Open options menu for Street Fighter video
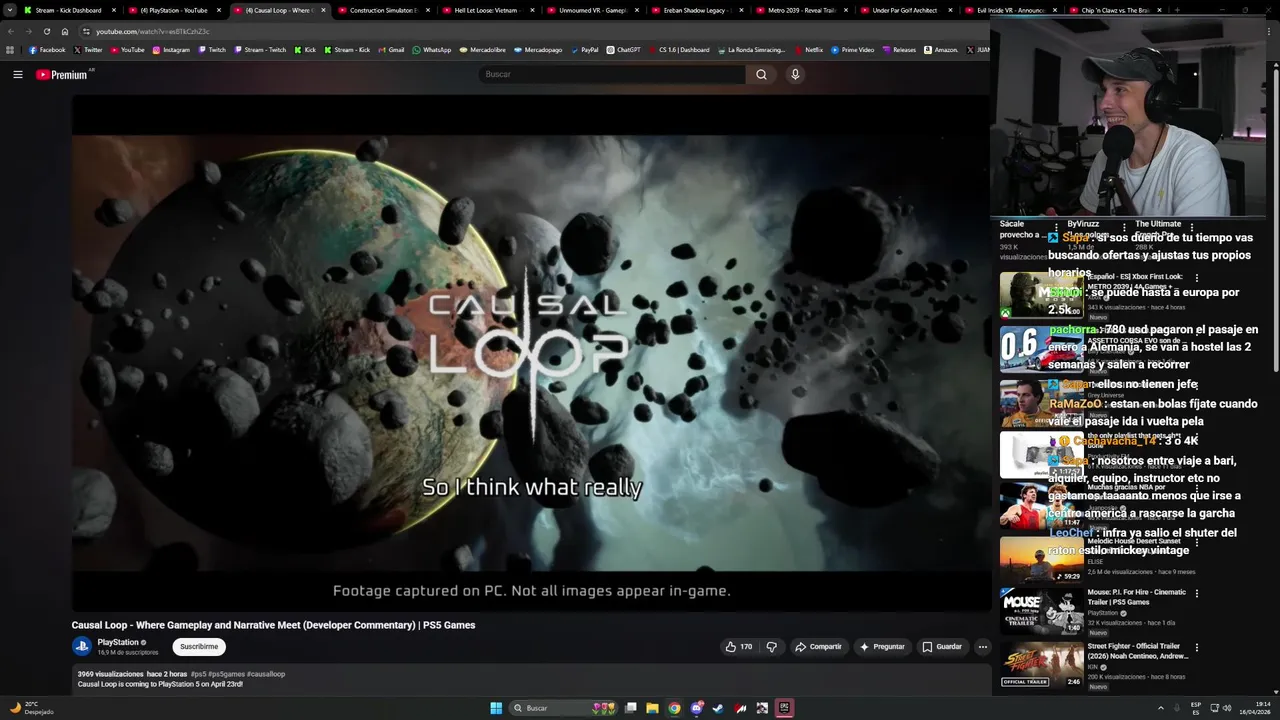 coord(1197,647)
